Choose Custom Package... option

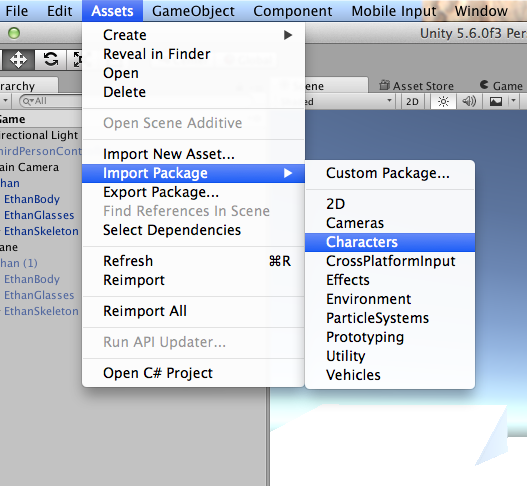click(390, 173)
